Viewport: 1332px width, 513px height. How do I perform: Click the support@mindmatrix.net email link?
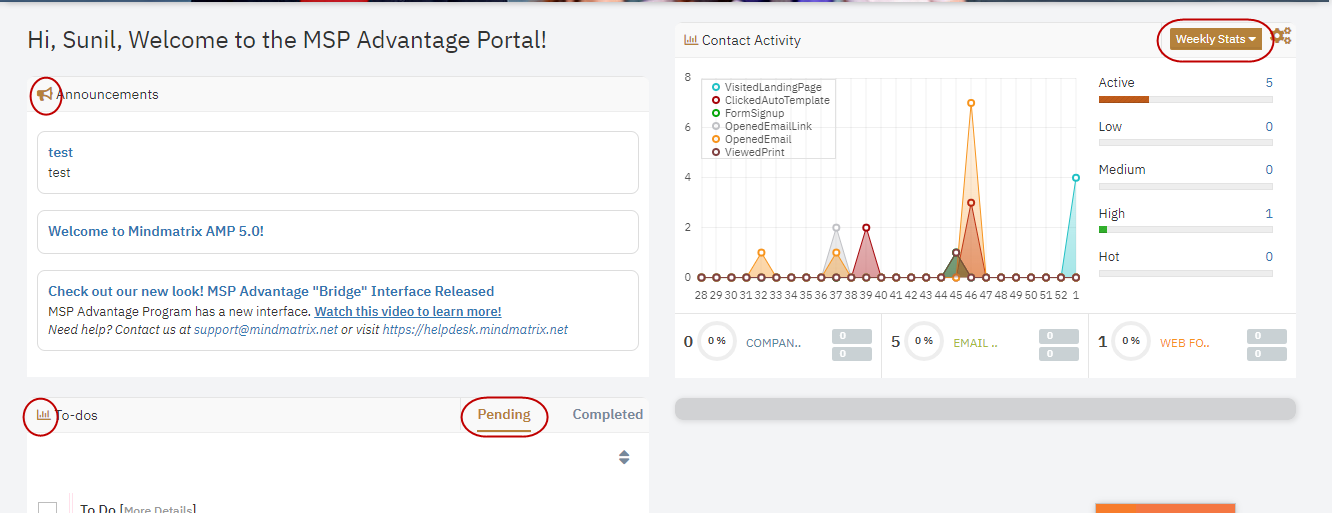[x=266, y=329]
